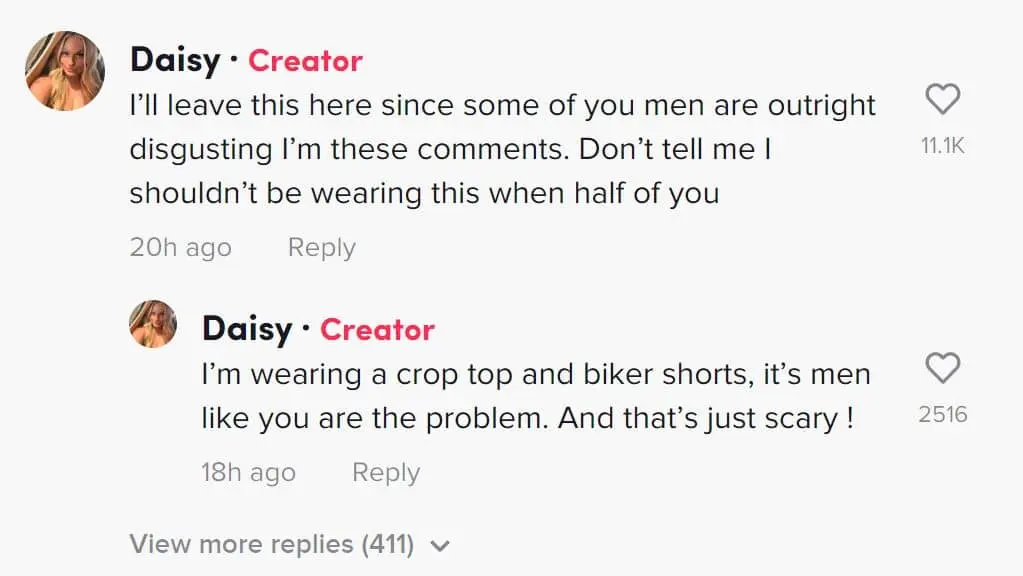Image resolution: width=1023 pixels, height=576 pixels.
Task: Click the Creator badge on the nested reply
Action: coord(377,329)
